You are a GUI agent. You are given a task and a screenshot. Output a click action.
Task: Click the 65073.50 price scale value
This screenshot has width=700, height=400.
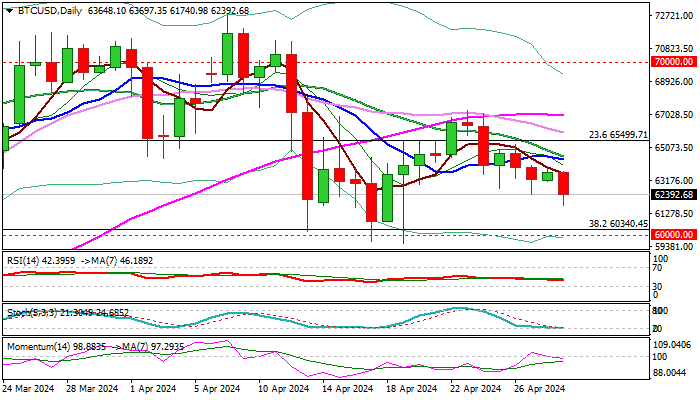pyautogui.click(x=674, y=147)
